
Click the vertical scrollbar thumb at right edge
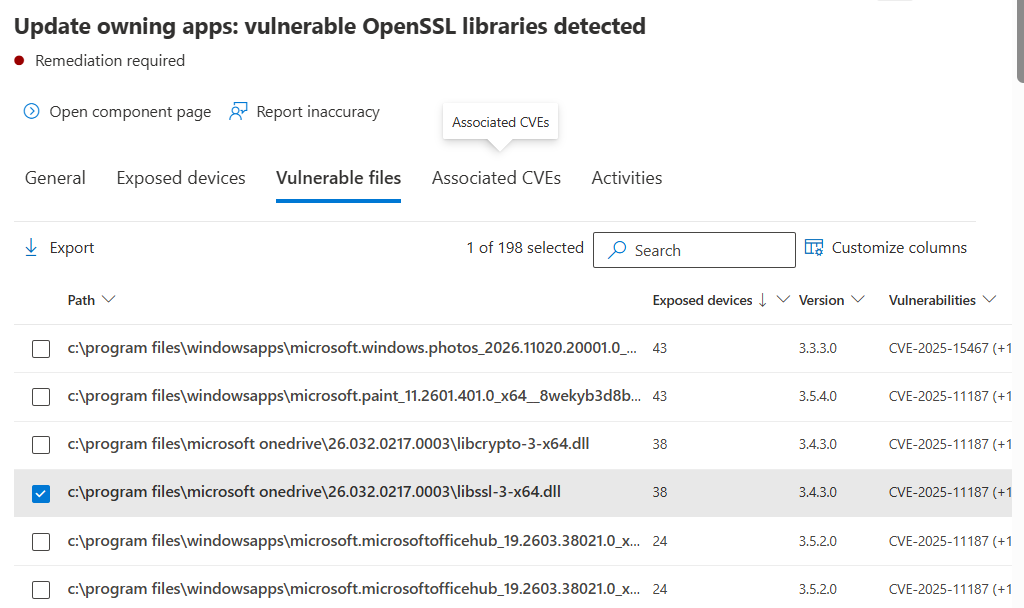(x=1020, y=40)
